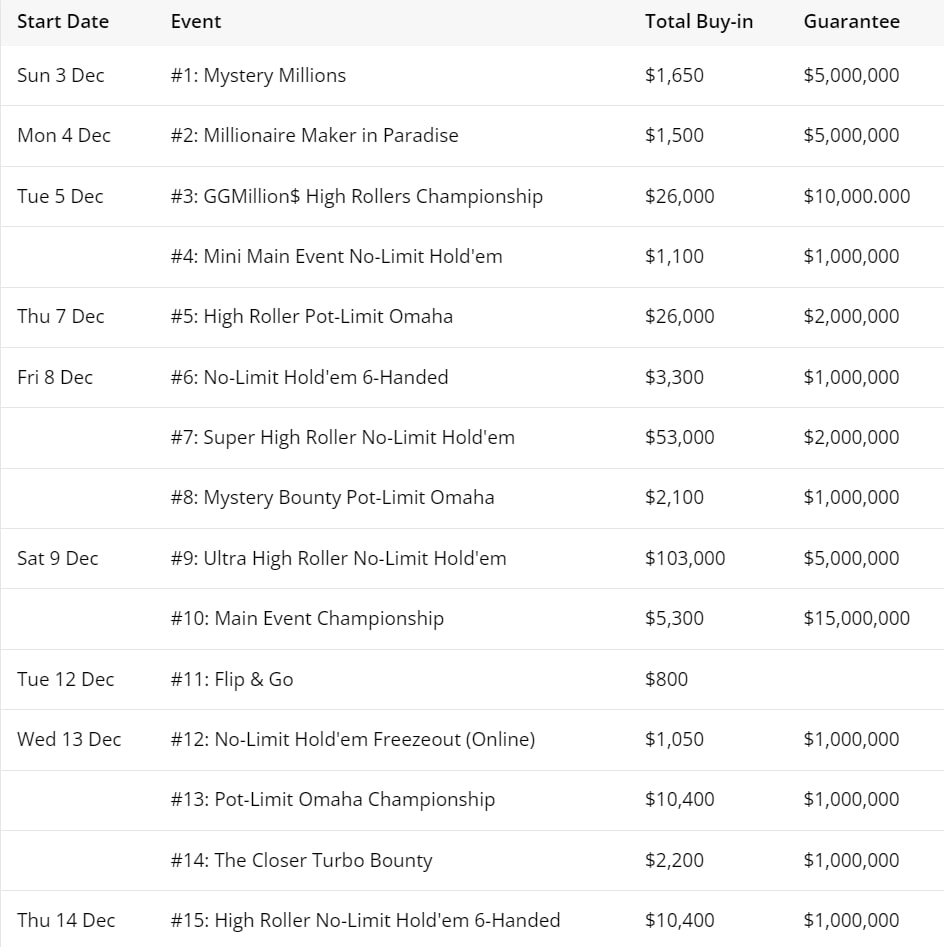Select the #10: Main Event Championship text
The image size is (944, 947).
307,618
